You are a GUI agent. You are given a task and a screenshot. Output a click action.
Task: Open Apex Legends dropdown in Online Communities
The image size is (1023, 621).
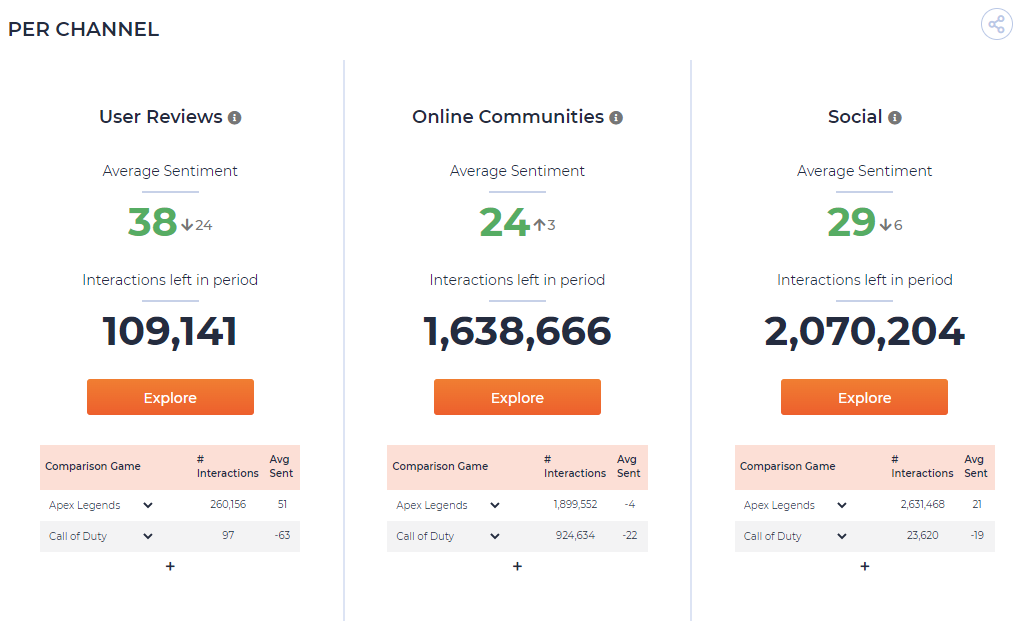pos(495,505)
